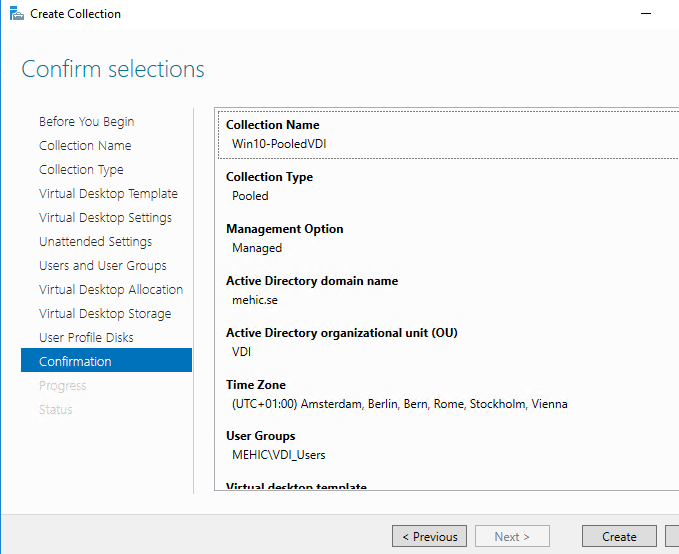Select the Virtual Desktop Storage step
The image size is (679, 554).
pyautogui.click(x=105, y=314)
